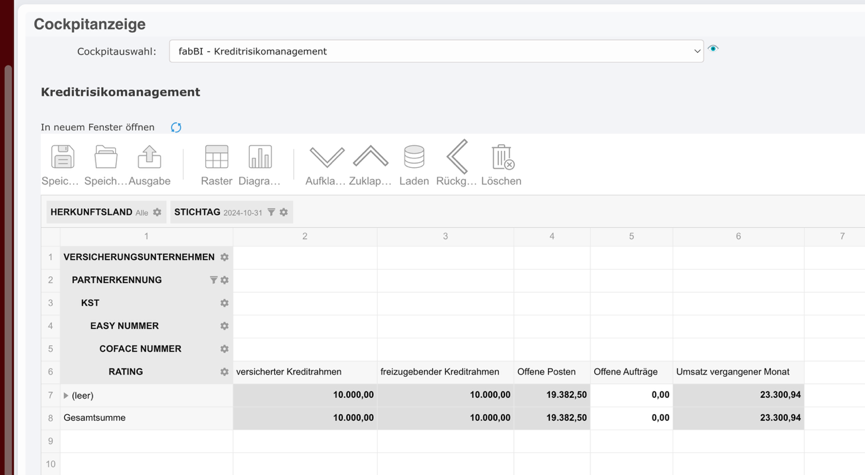Image resolution: width=865 pixels, height=475 pixels.
Task: Click Aufklappen to expand all rows
Action: click(326, 157)
